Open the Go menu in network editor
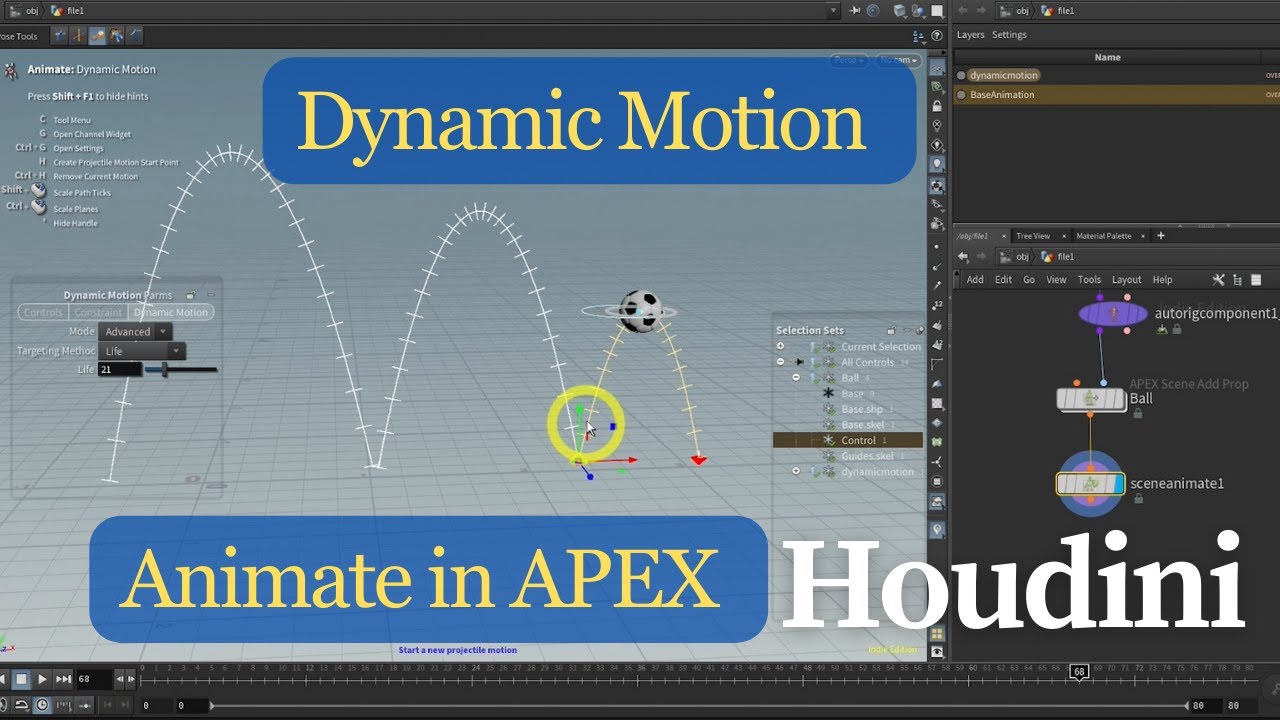The image size is (1280, 720). click(1029, 280)
